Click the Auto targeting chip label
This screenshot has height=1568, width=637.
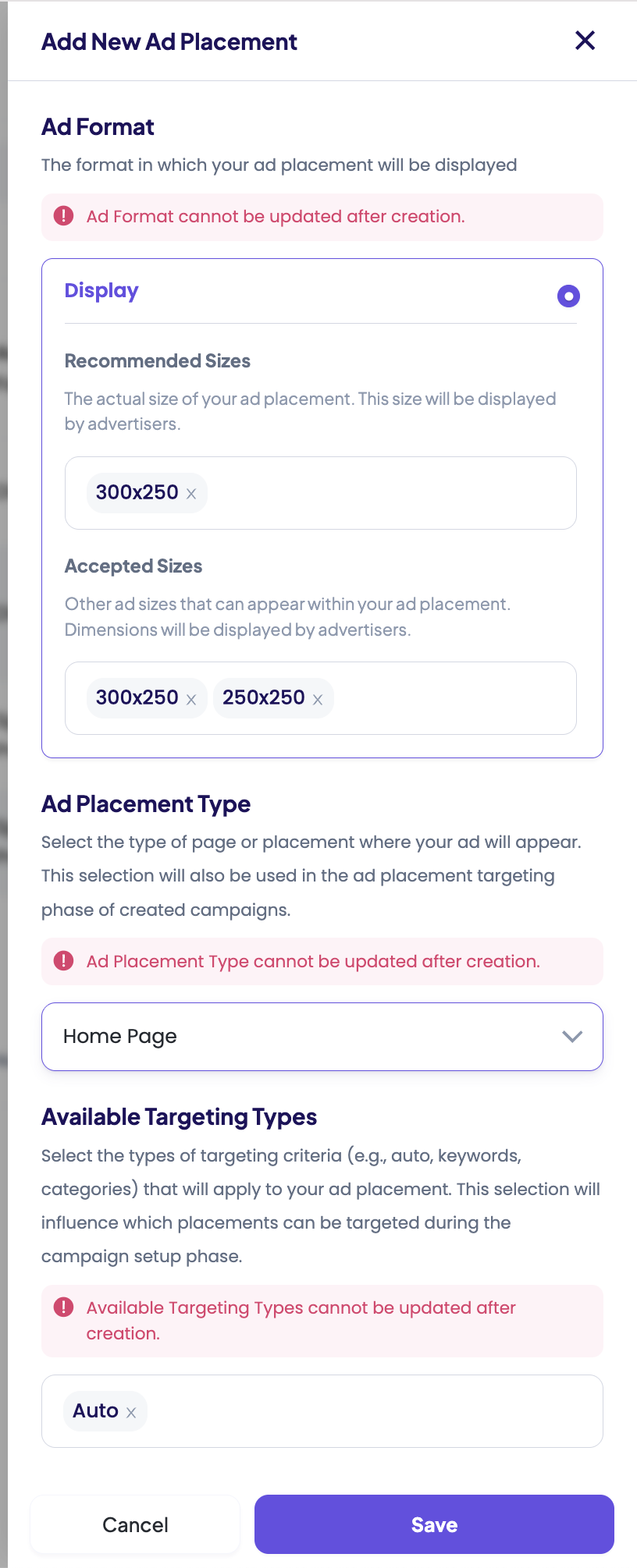(95, 1410)
